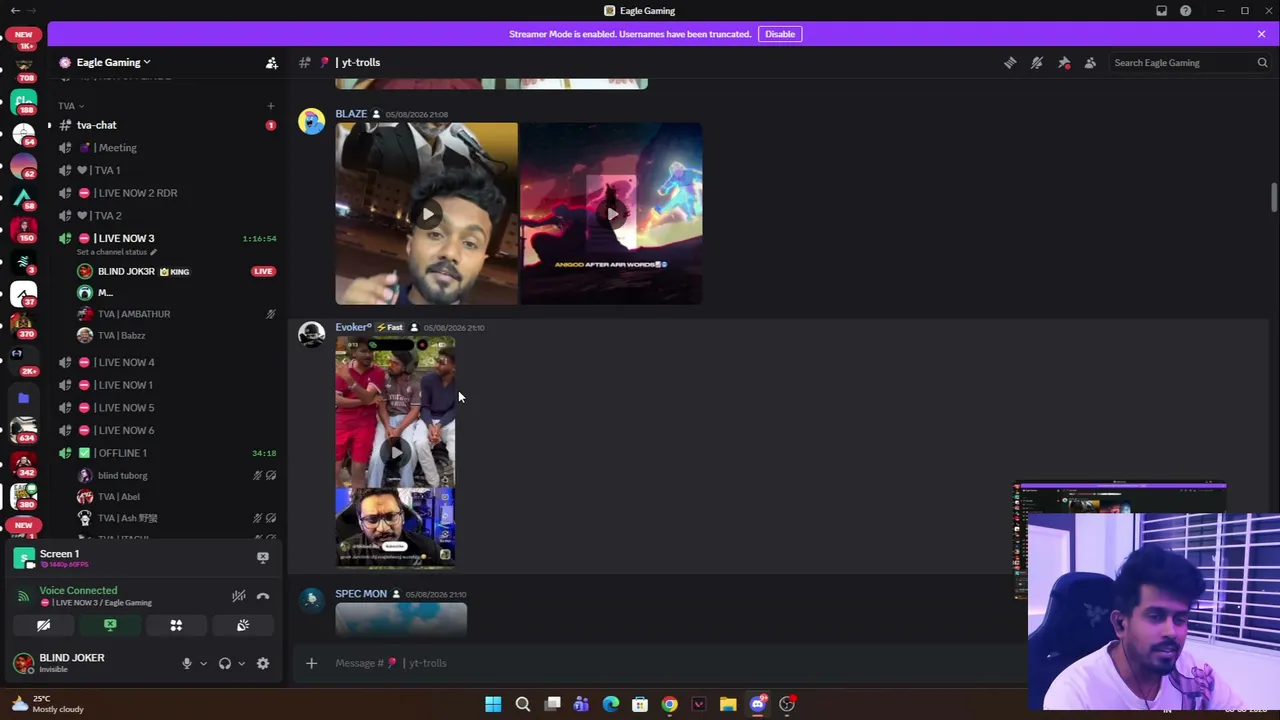The width and height of the screenshot is (1280, 720).
Task: Open Discord Help icon
Action: (x=1185, y=11)
